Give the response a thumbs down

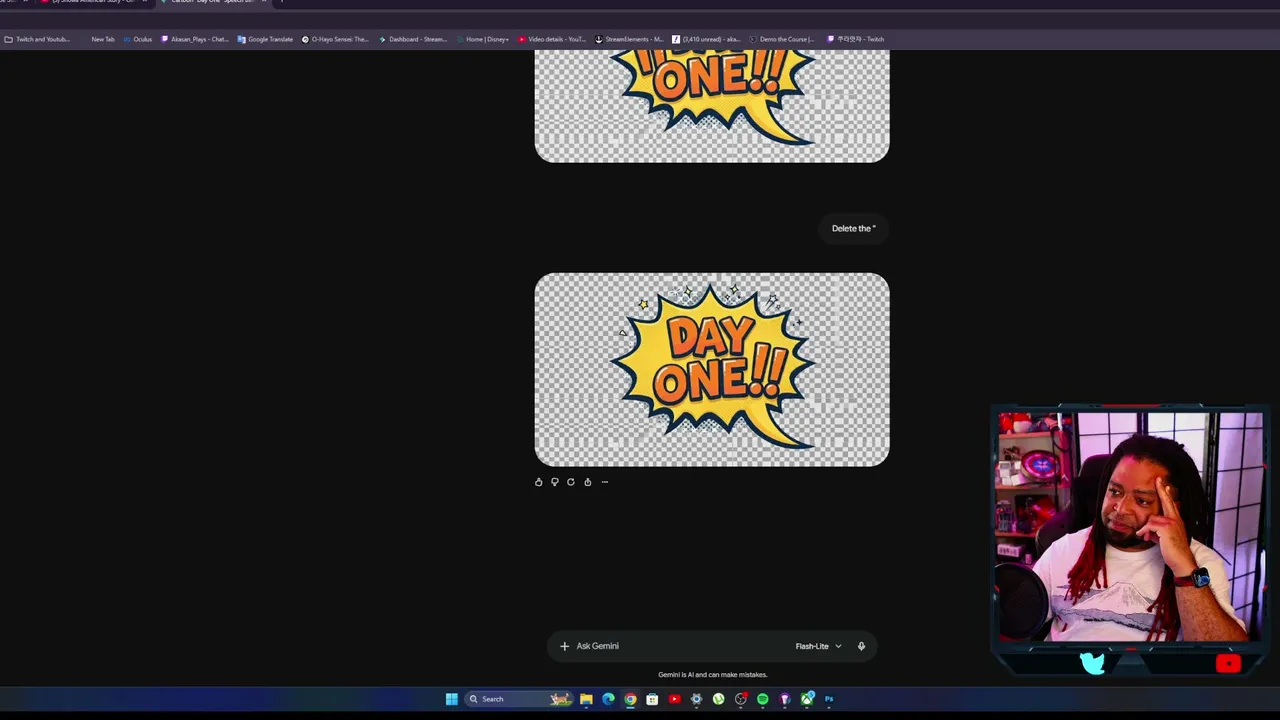[555, 482]
